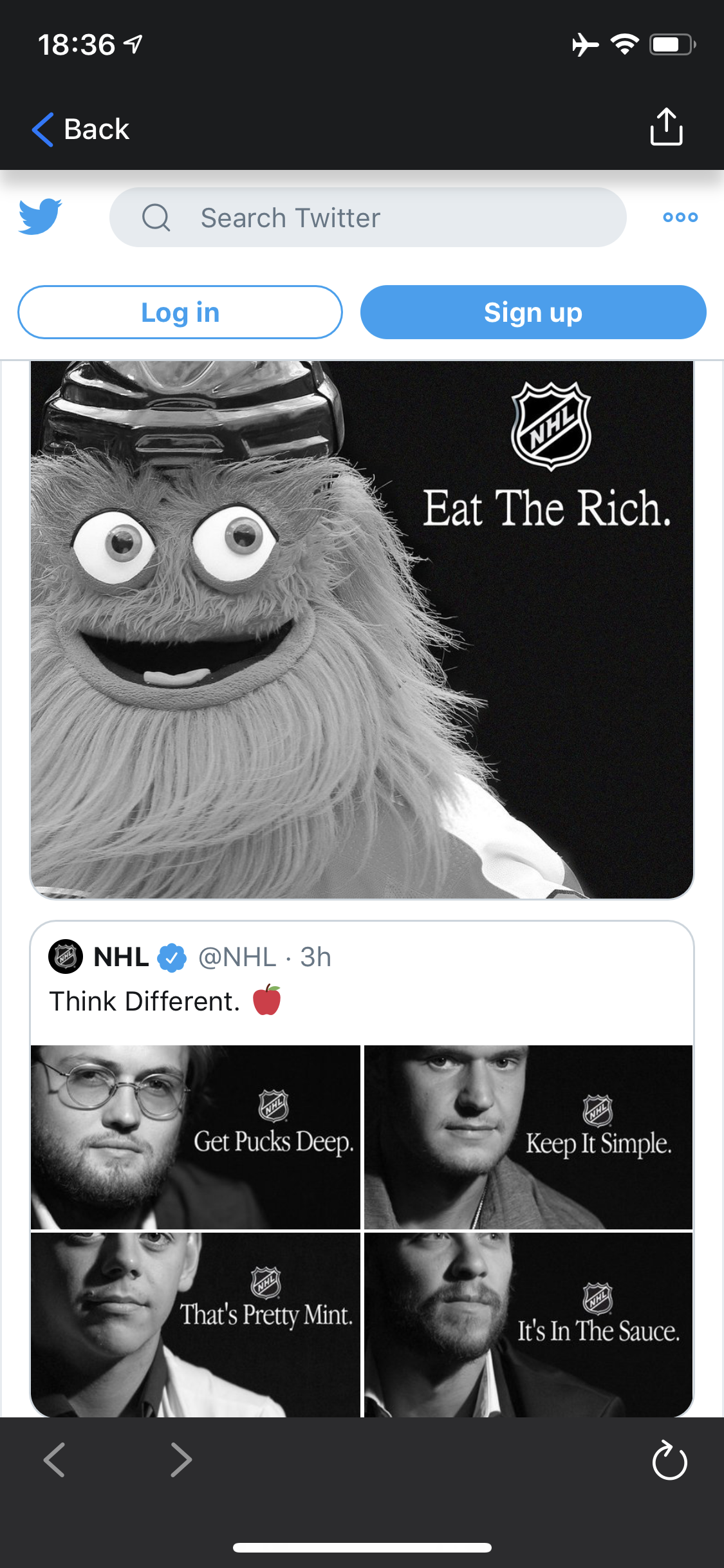Reload the page with refresh icon
The height and width of the screenshot is (1568, 724).
669,1461
